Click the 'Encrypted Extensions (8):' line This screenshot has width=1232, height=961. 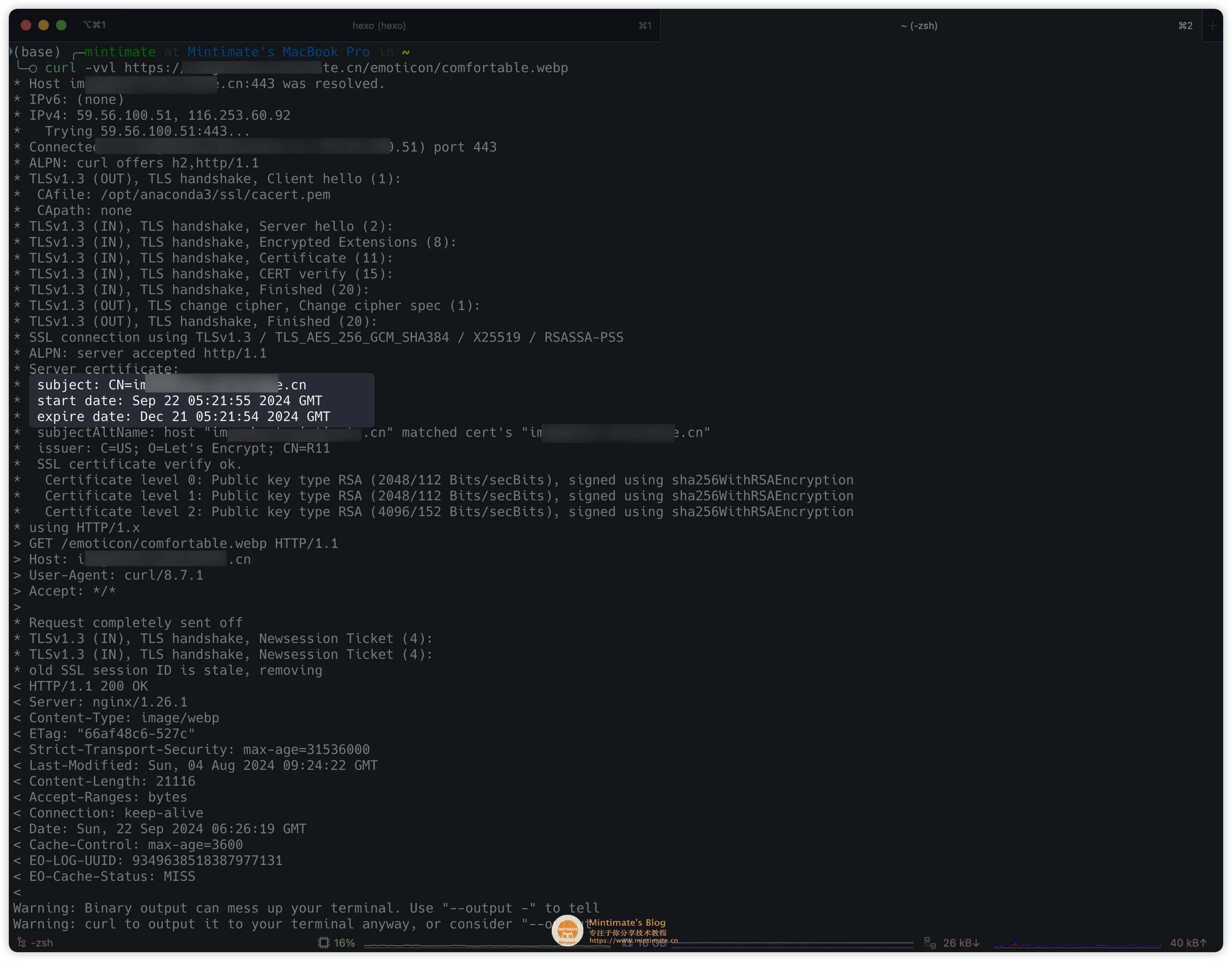coord(235,242)
